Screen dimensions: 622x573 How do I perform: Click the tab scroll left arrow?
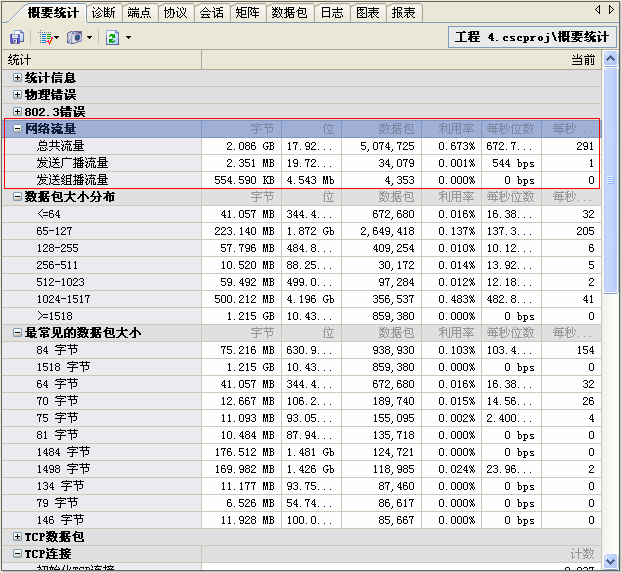point(598,10)
